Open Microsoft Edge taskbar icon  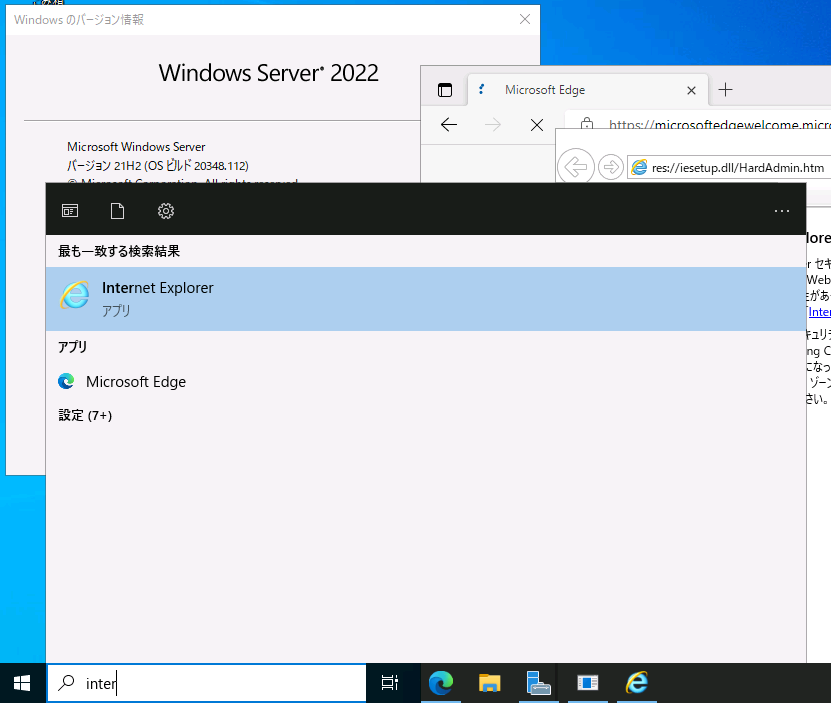pyautogui.click(x=441, y=683)
